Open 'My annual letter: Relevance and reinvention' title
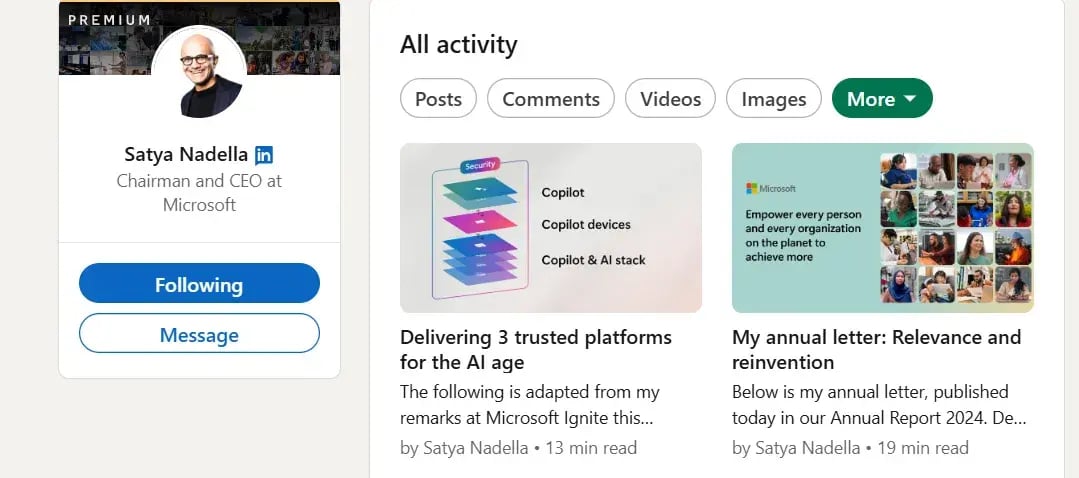Screen dimensions: 1079x478 (x=876, y=349)
